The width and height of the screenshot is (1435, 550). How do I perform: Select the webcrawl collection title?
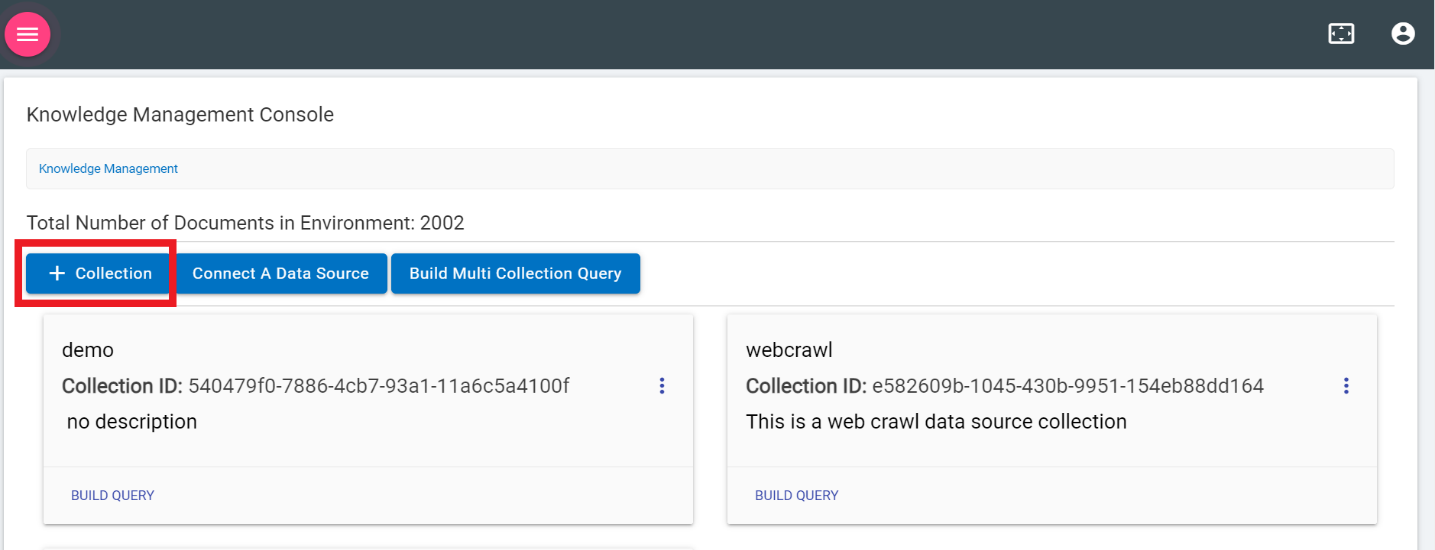pos(789,350)
